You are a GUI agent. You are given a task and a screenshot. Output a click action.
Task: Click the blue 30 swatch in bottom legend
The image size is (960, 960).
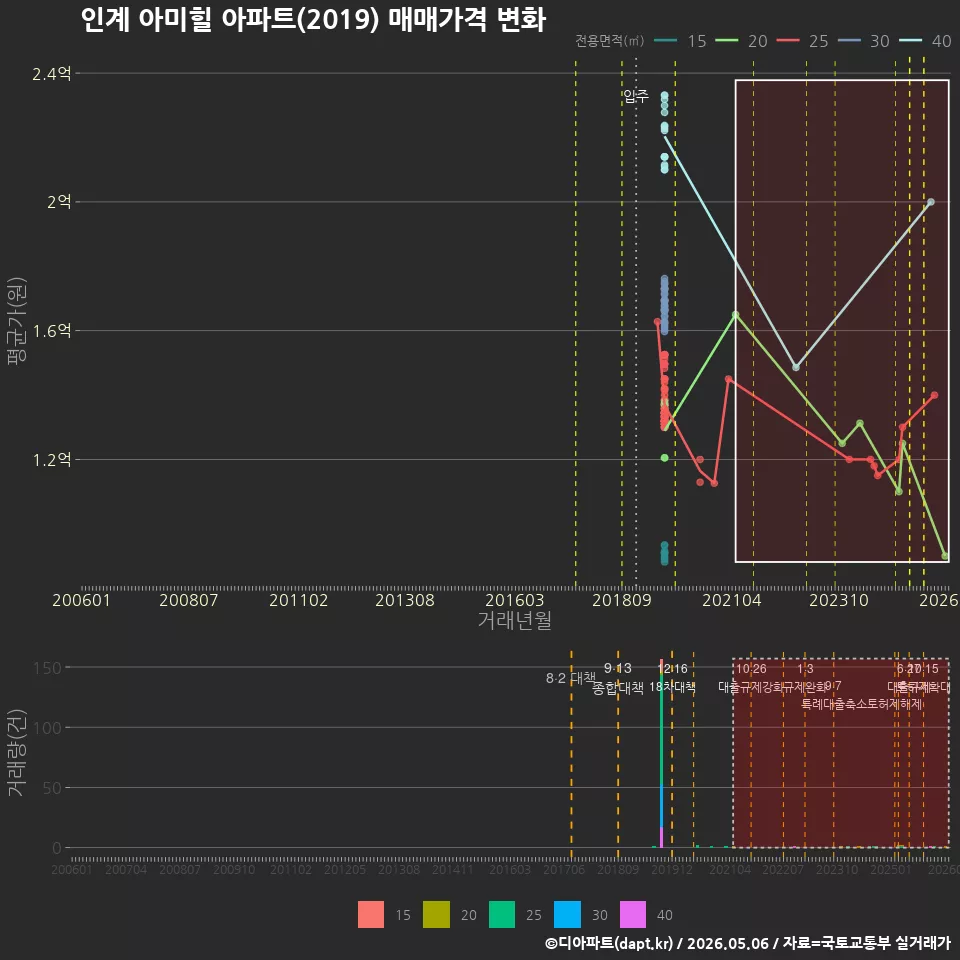pos(568,915)
